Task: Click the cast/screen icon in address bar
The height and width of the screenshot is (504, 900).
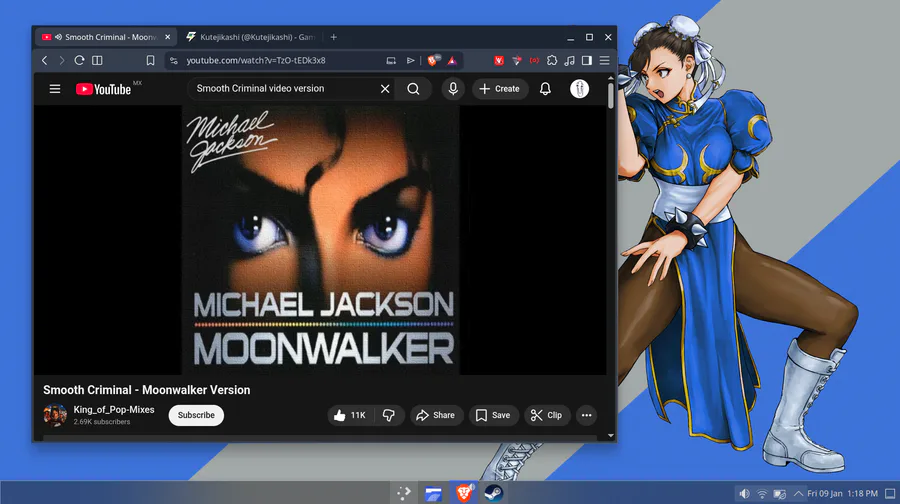Action: tap(391, 60)
